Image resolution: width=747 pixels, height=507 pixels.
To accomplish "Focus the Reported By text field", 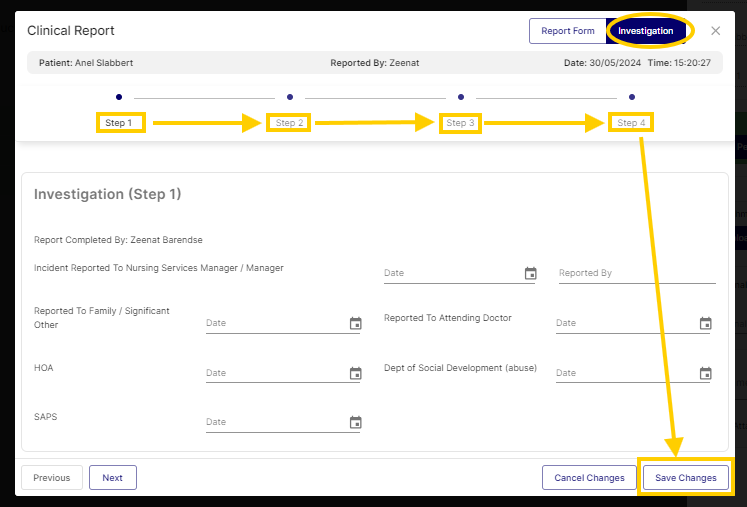I will pyautogui.click(x=636, y=273).
